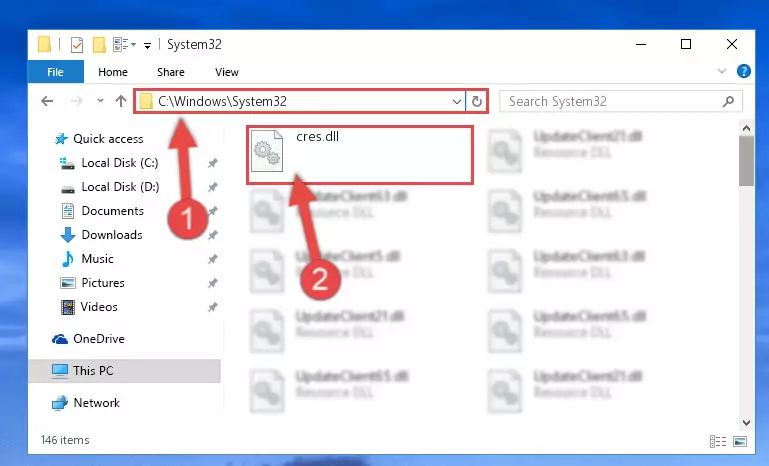The height and width of the screenshot is (466, 769).
Task: Open the Videos folder in sidebar
Action: [x=99, y=307]
